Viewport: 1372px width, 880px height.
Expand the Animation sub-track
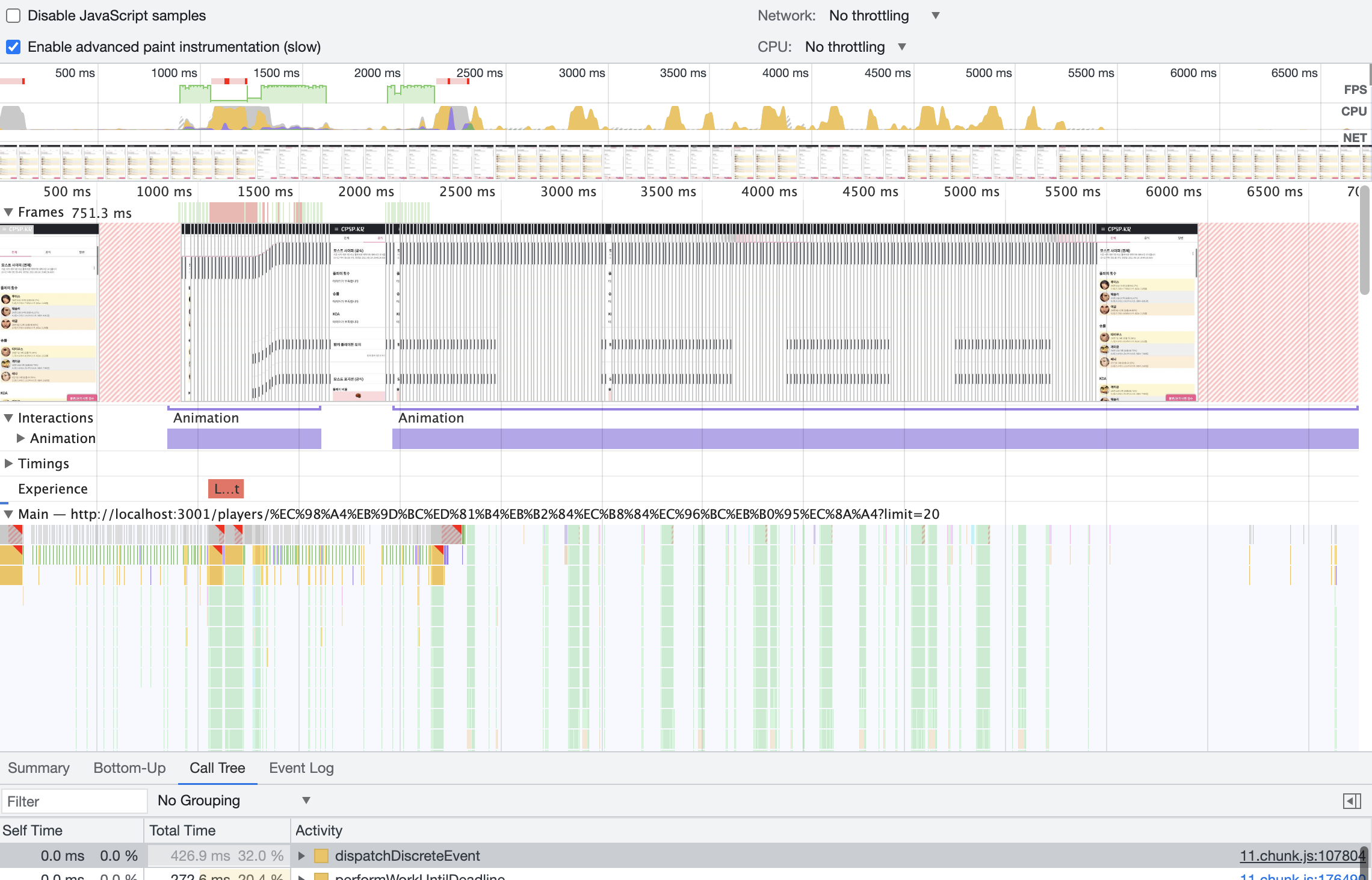pyautogui.click(x=20, y=438)
